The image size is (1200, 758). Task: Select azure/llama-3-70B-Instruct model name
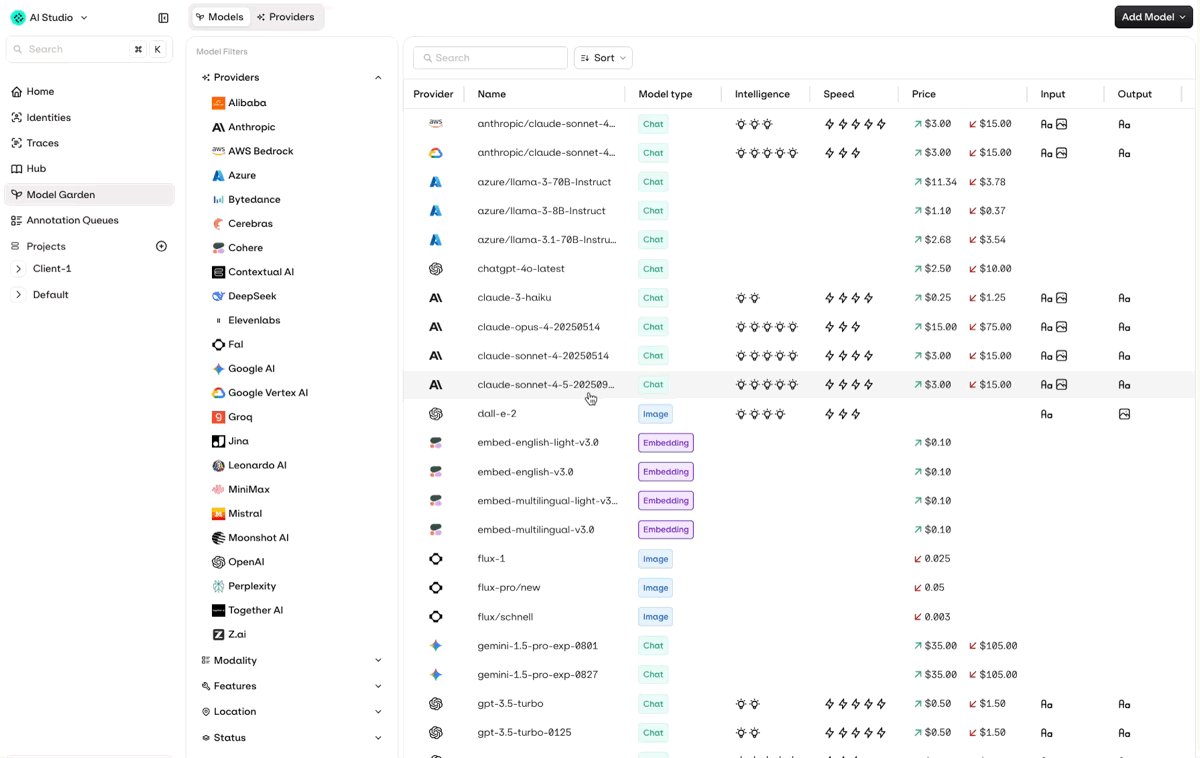[x=544, y=182]
